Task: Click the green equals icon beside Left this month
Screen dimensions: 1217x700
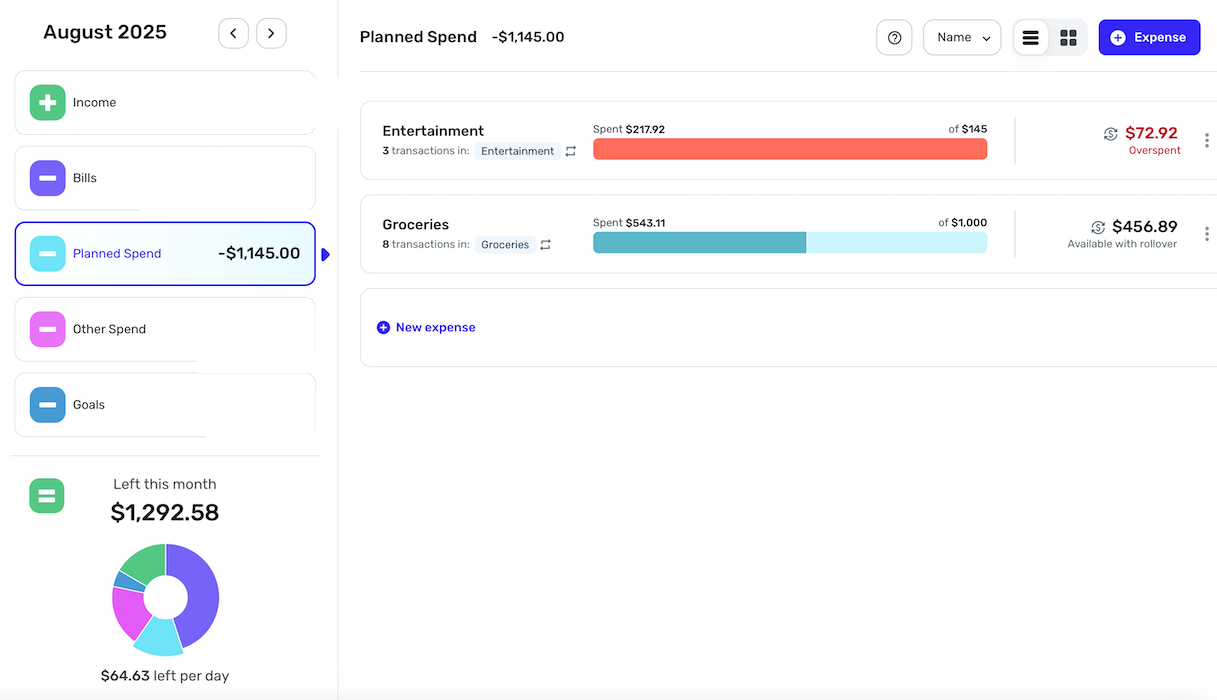Action: click(47, 496)
